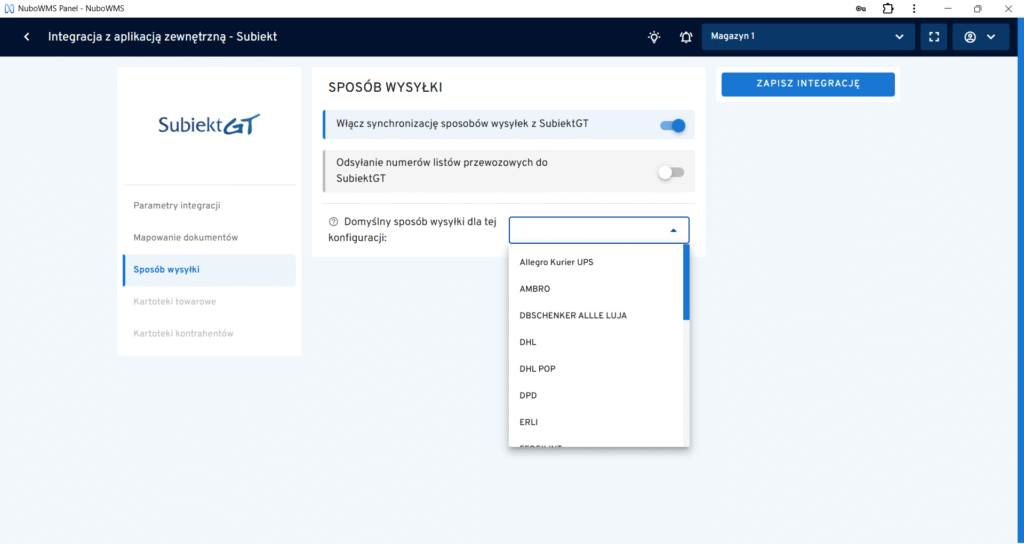Image resolution: width=1024 pixels, height=544 pixels.
Task: Disable SubiektGT shipping method synchronization toggle
Action: (672, 125)
